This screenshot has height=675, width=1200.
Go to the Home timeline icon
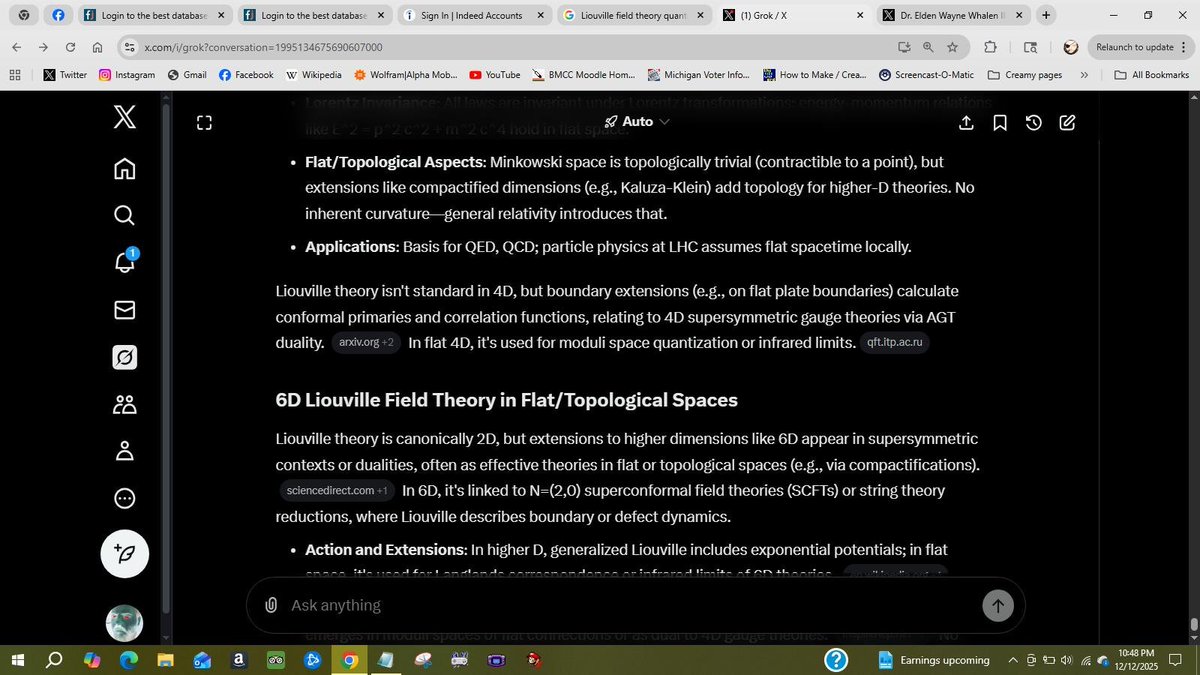point(124,168)
